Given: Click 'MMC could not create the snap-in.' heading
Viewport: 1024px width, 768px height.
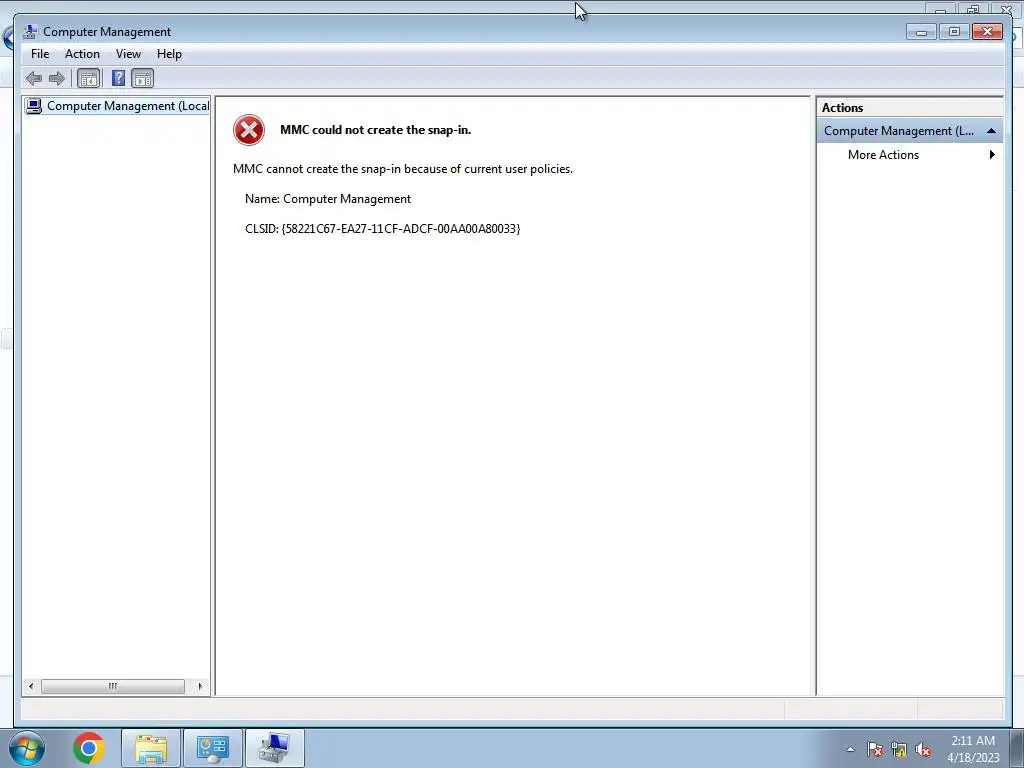Looking at the screenshot, I should 376,130.
